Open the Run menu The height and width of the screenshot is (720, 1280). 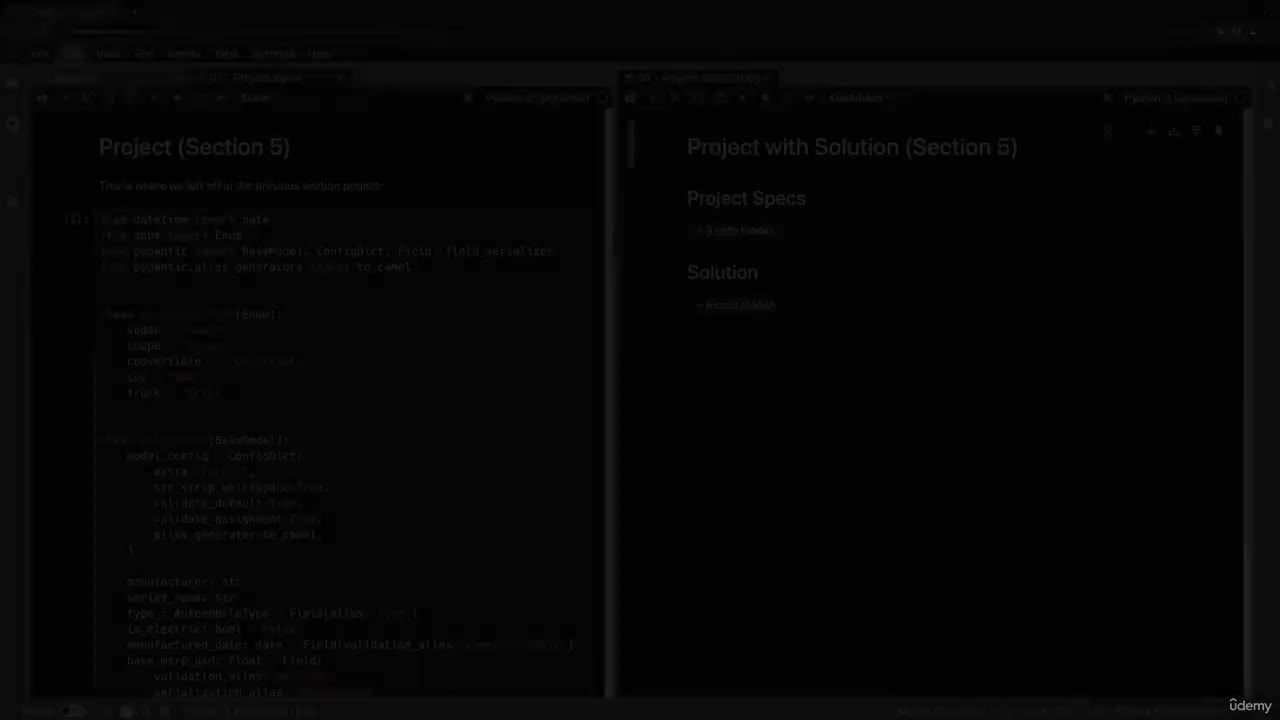point(144,53)
